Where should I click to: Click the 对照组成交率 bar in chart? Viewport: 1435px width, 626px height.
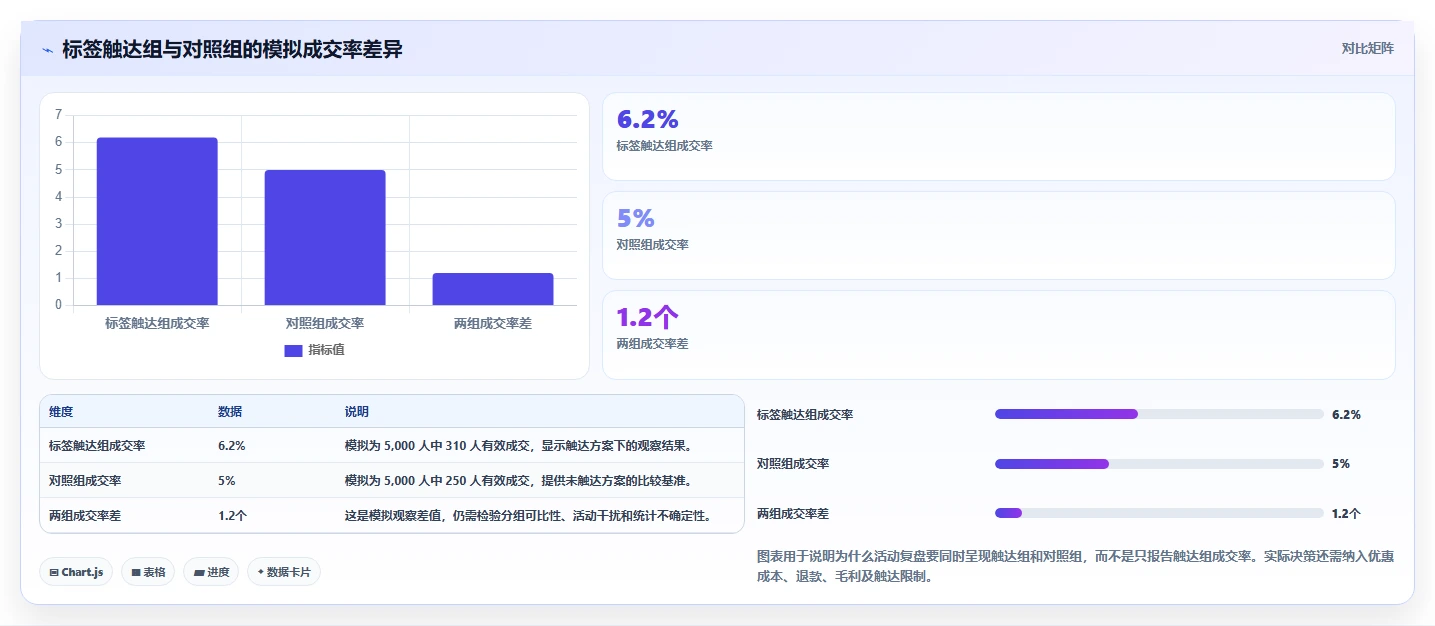(x=325, y=237)
